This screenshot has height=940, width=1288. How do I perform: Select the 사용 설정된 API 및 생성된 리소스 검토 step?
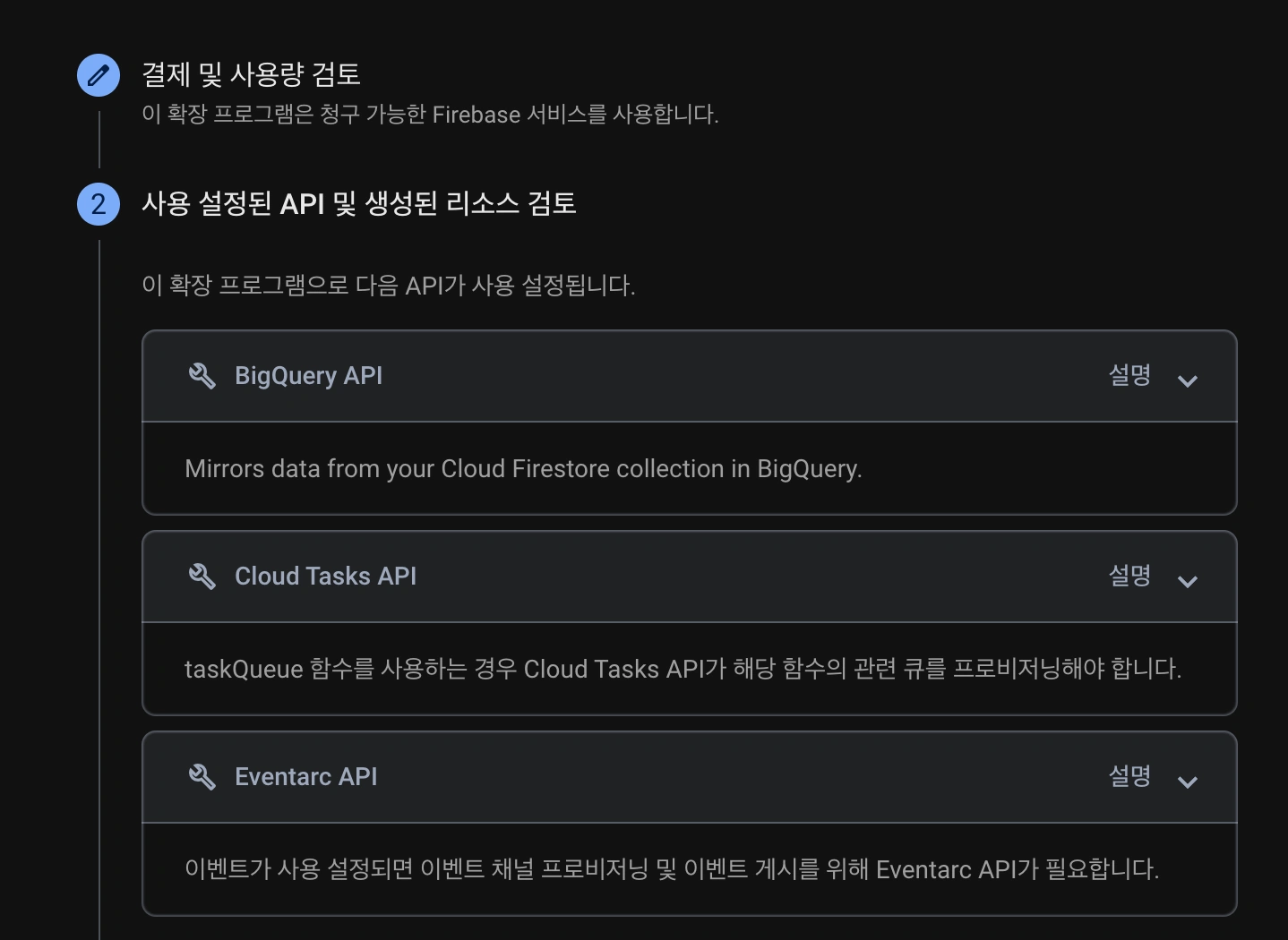click(x=358, y=204)
